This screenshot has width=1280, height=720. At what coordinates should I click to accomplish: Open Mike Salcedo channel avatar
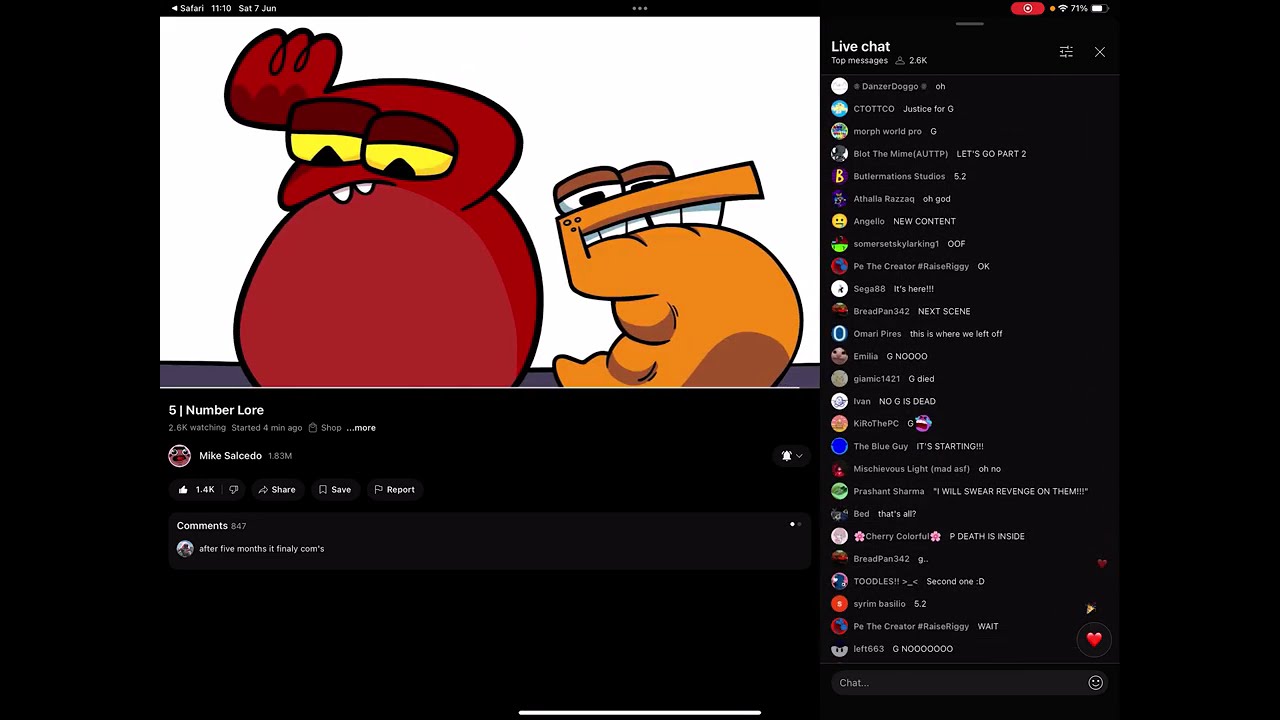(180, 456)
